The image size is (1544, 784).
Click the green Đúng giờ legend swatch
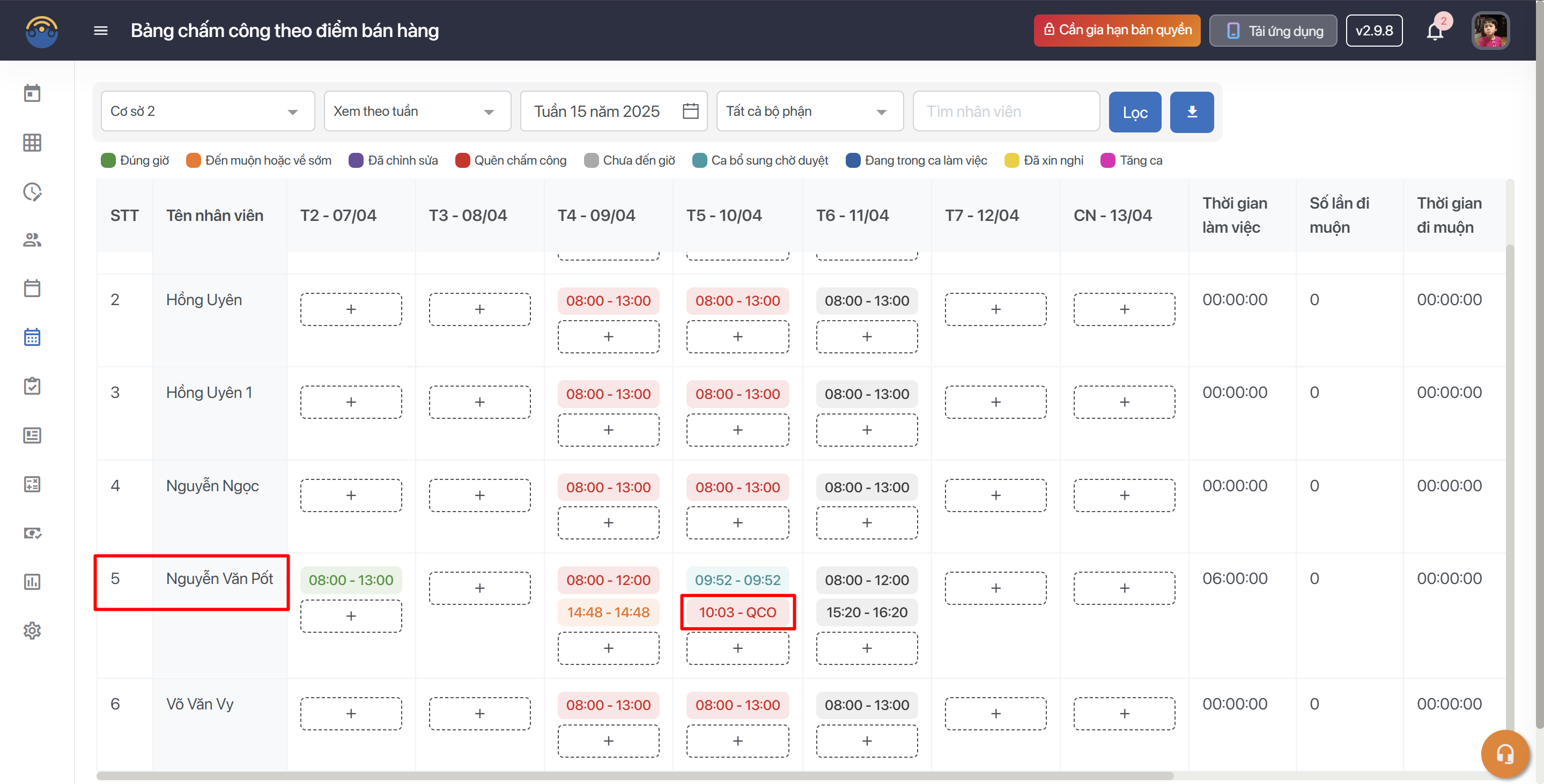tap(108, 160)
